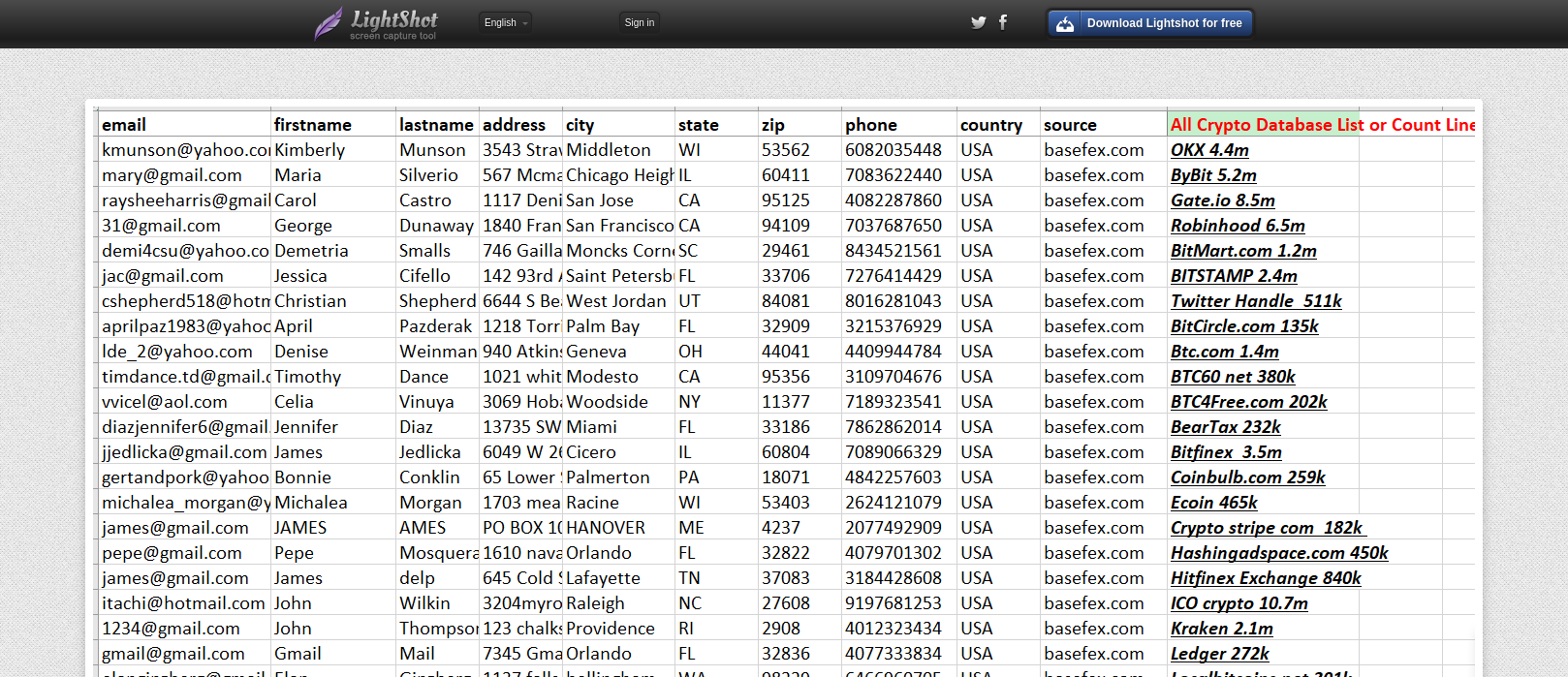Open the Twitter bird icon
This screenshot has width=1568, height=677.
[979, 22]
